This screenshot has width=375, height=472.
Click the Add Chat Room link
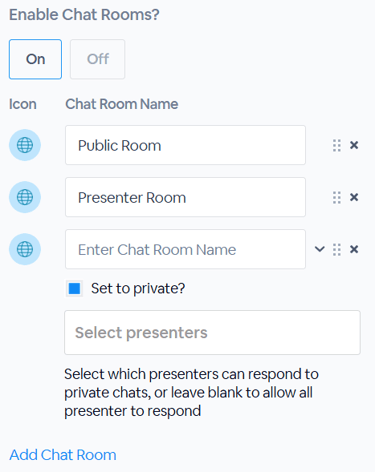(63, 455)
